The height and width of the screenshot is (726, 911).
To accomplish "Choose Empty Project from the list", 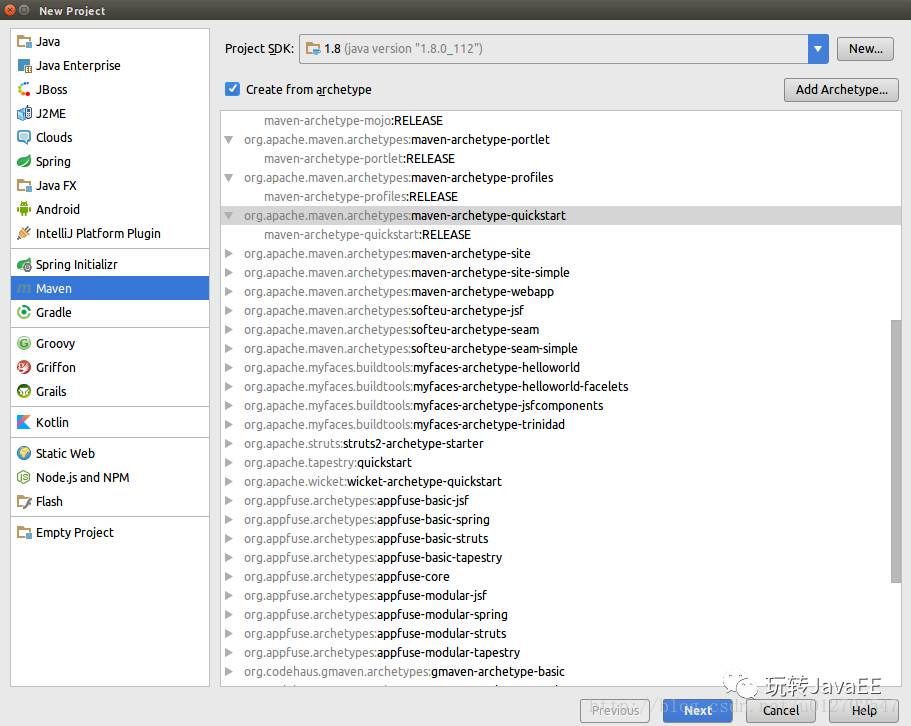I will click(110, 533).
